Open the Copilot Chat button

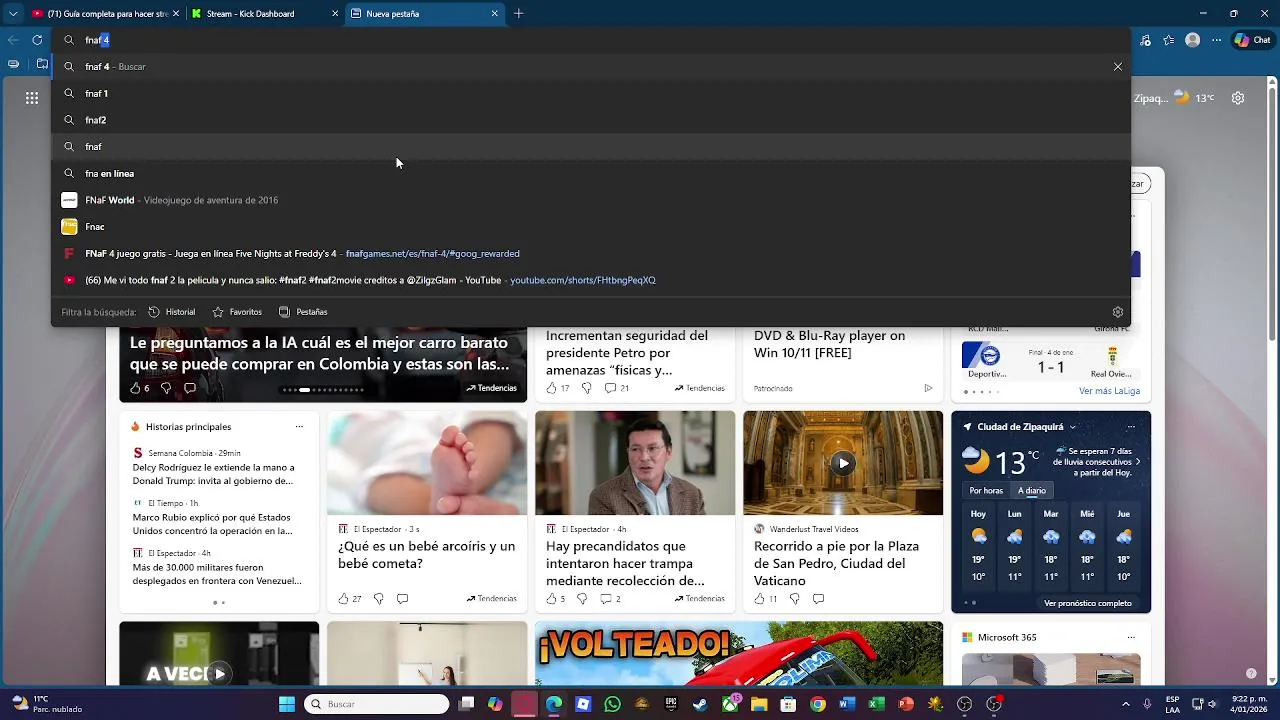tap(1252, 40)
